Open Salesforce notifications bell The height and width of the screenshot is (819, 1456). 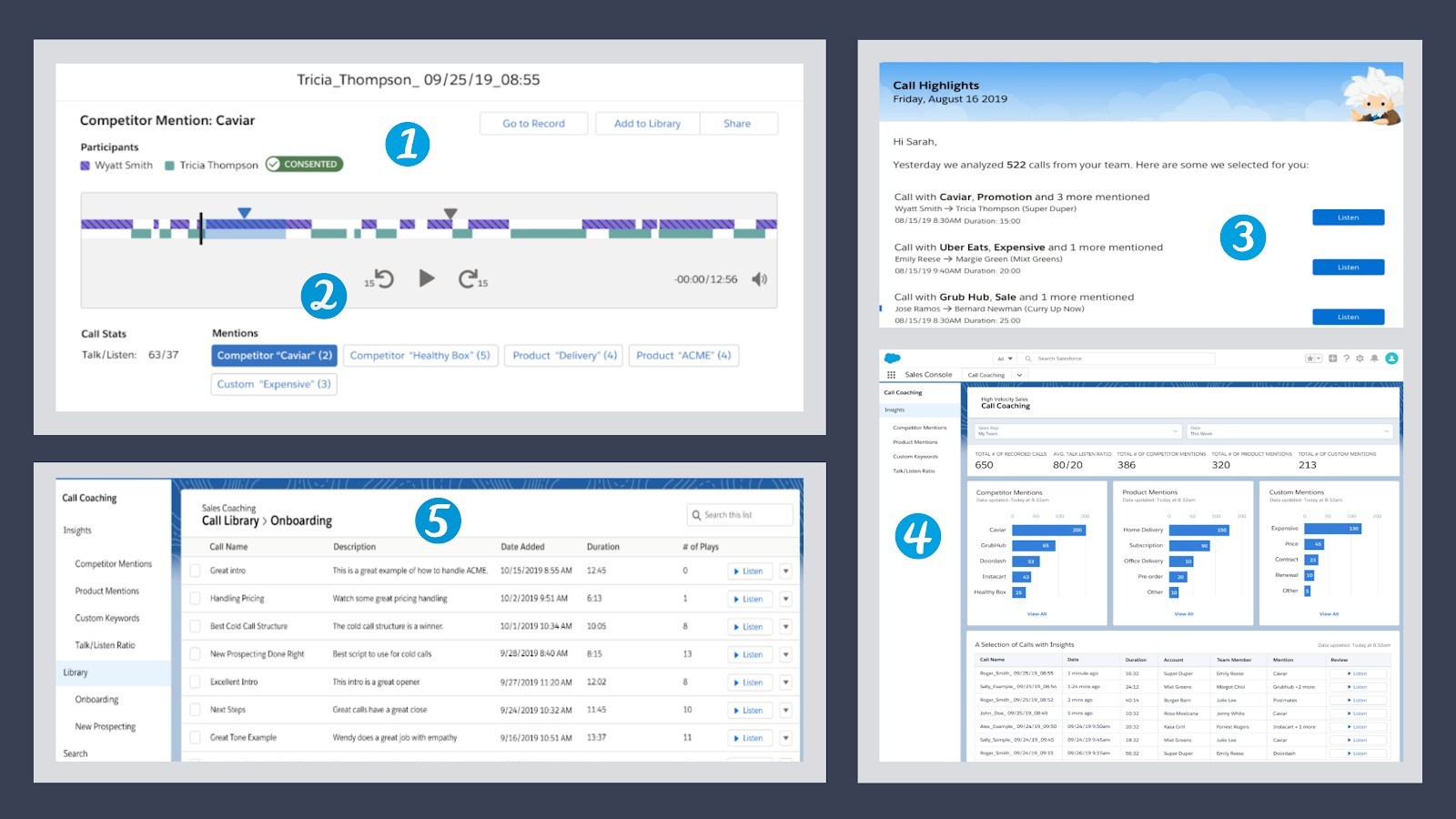pyautogui.click(x=1374, y=359)
